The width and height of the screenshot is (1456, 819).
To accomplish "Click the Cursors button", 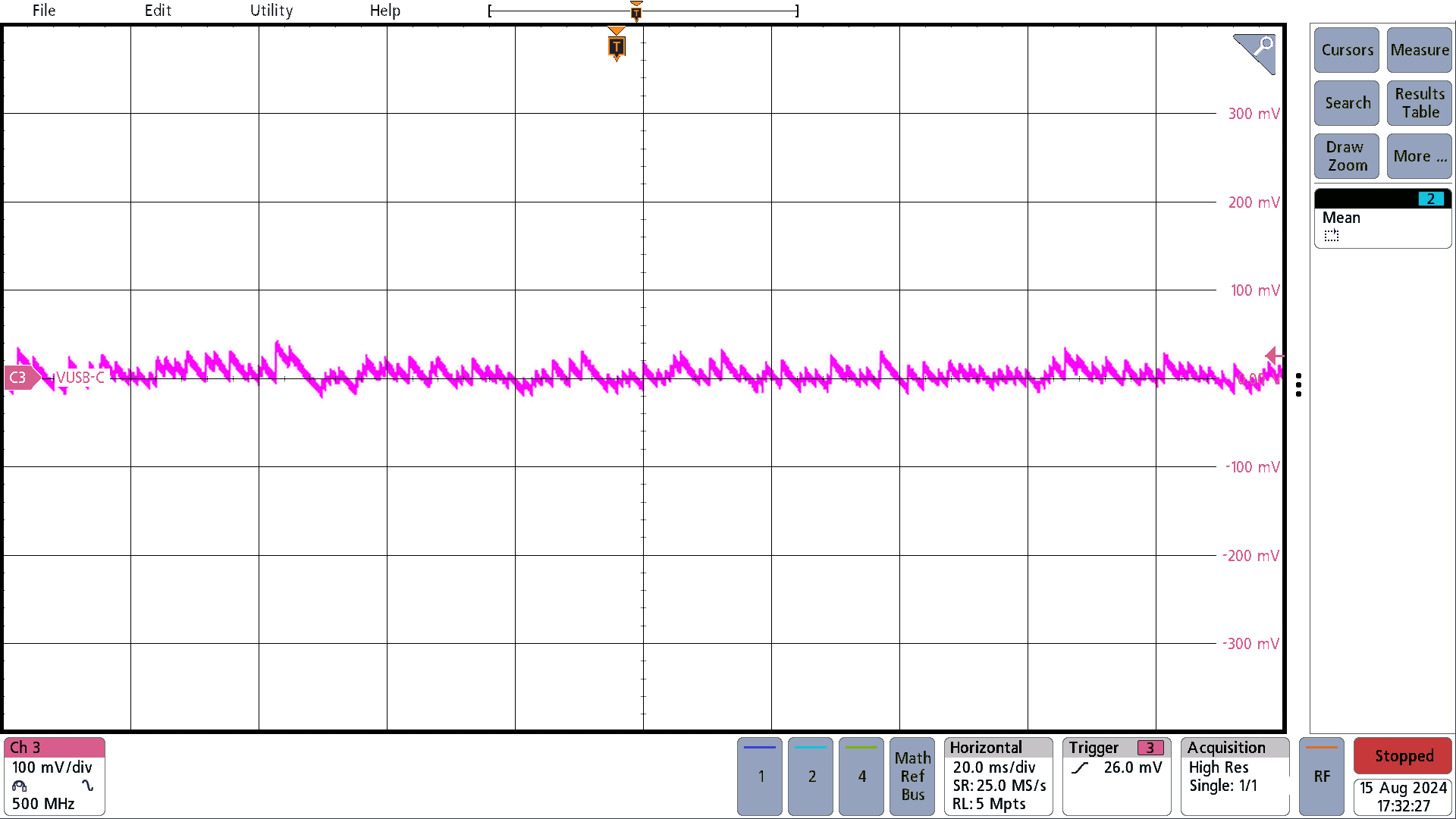I will point(1347,50).
